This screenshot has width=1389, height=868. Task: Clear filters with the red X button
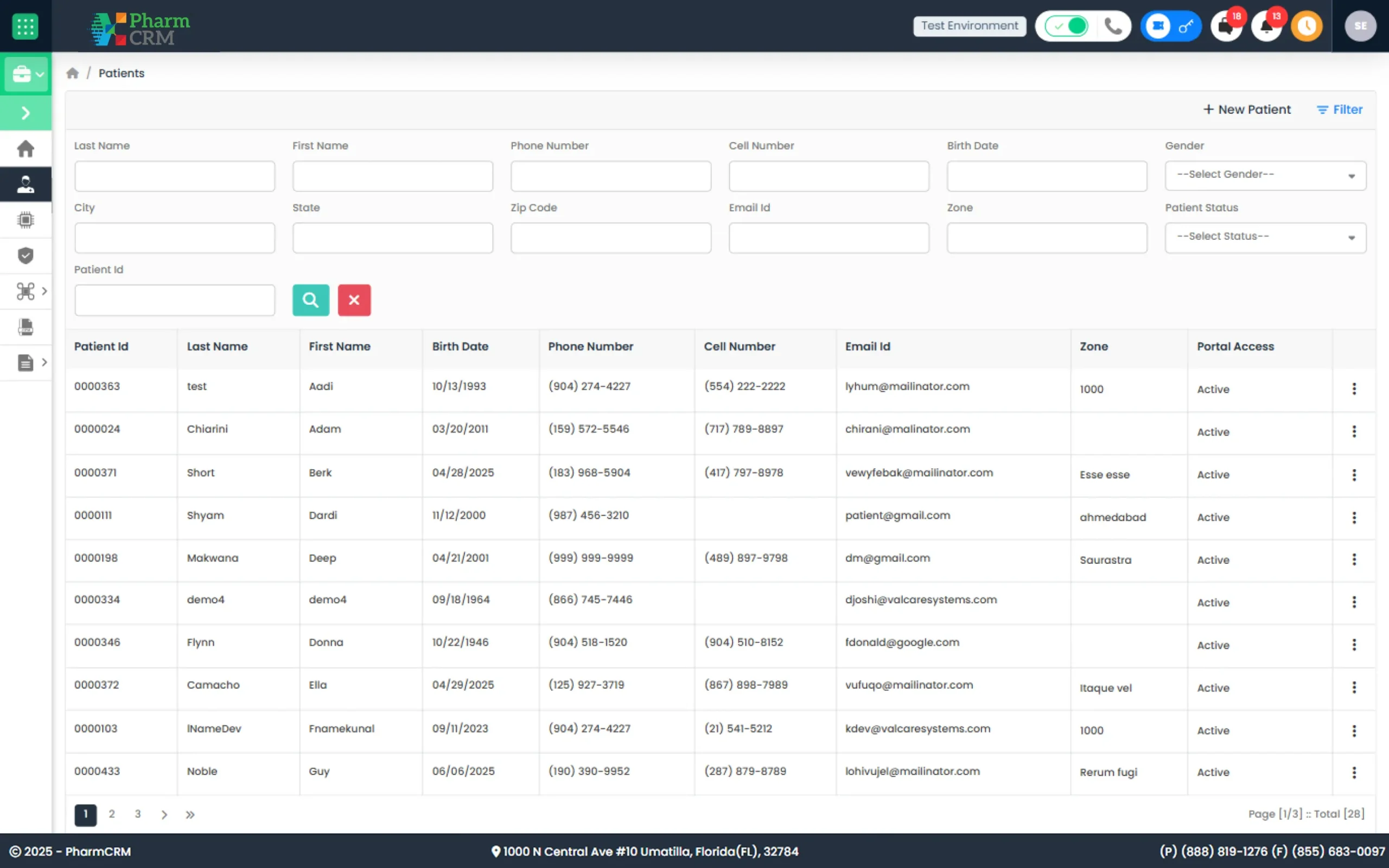[354, 300]
